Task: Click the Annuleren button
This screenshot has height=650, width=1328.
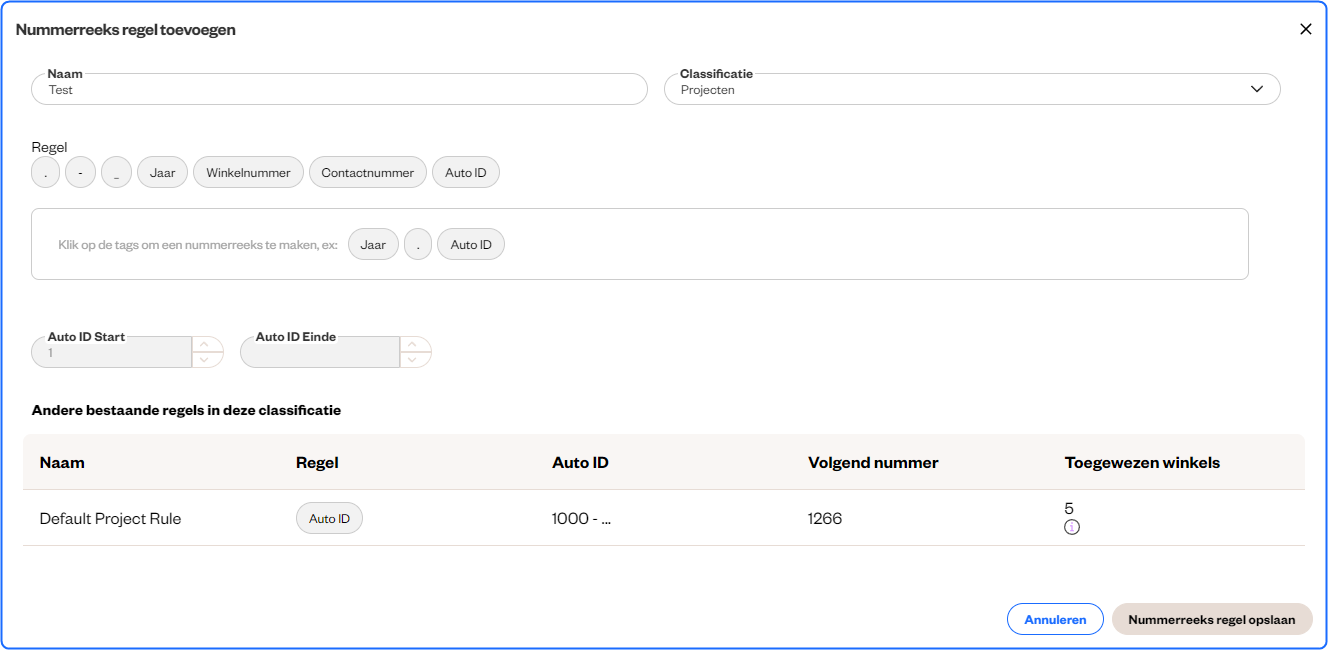Action: [1054, 620]
